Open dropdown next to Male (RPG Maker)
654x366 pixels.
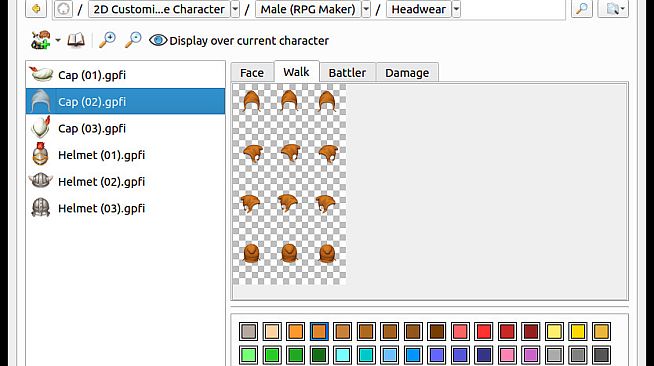tap(366, 9)
